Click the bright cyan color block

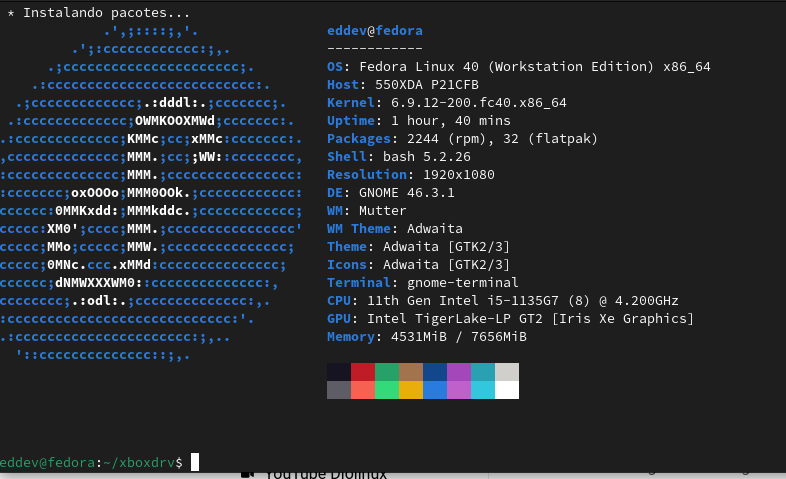point(483,390)
